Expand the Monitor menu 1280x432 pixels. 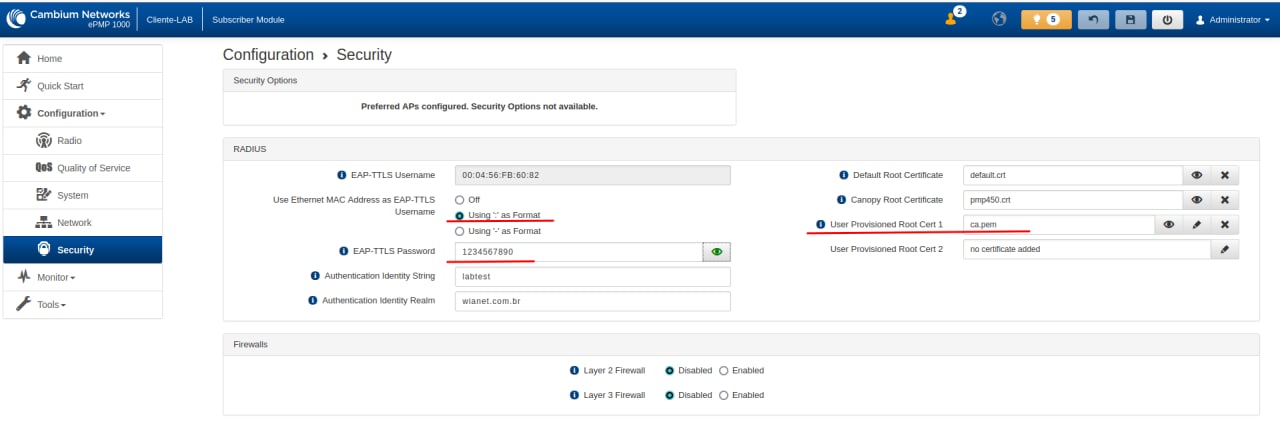(x=83, y=277)
